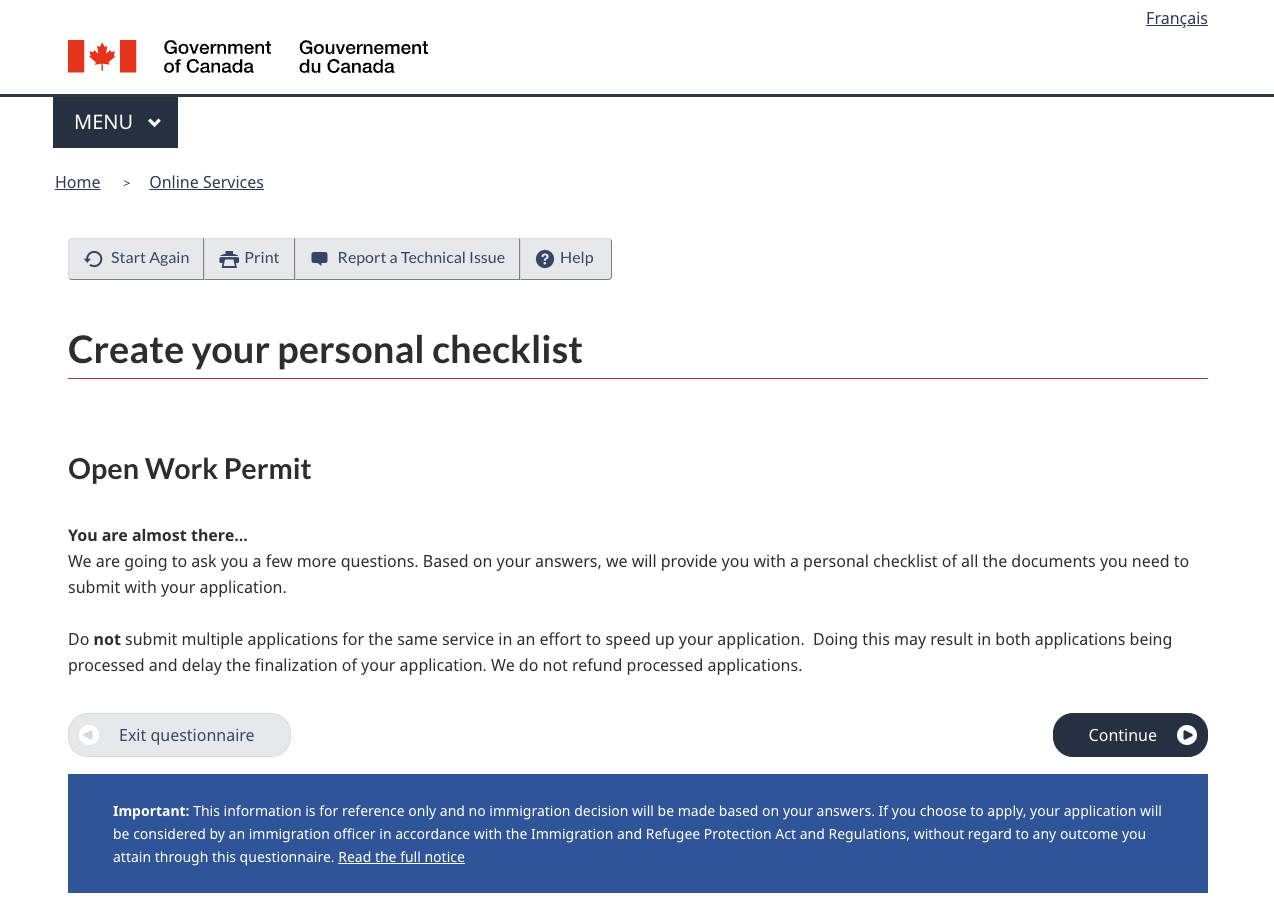Click the Canada maple leaf flag icon
The image size is (1274, 912).
point(102,56)
